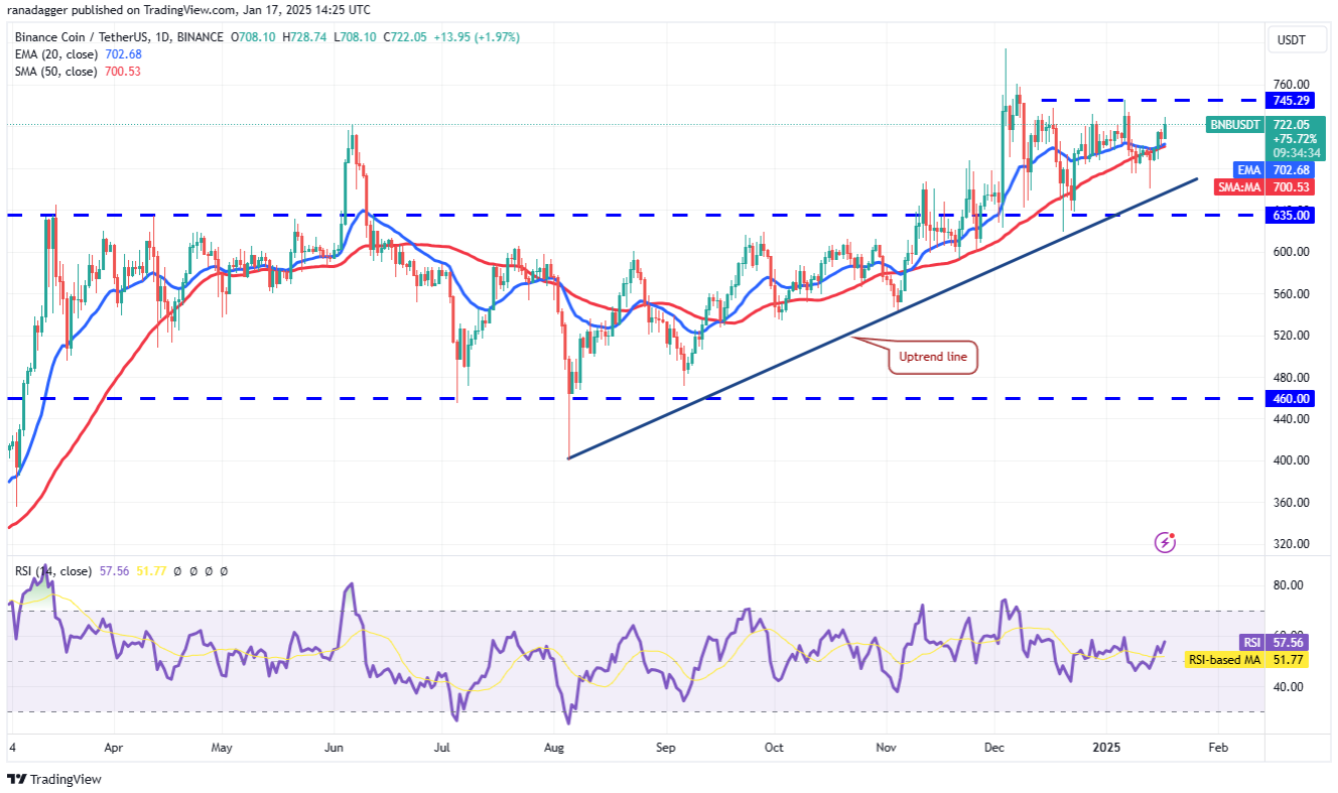The width and height of the screenshot is (1338, 793).
Task: Click the red SMA:MA tag on the price scale
Action: [1240, 187]
